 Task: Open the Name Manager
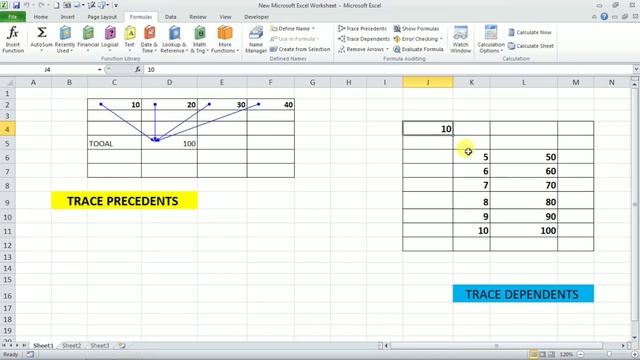pos(256,40)
